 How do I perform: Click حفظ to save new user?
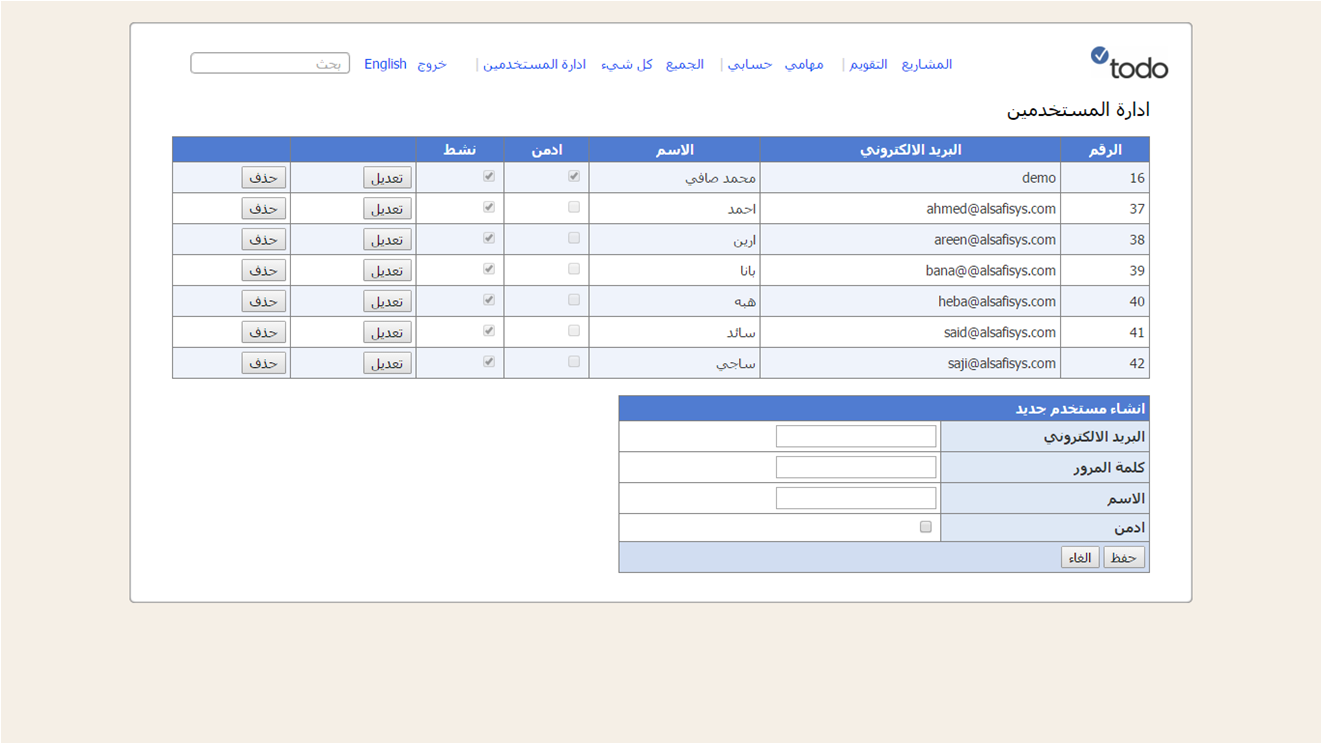coord(1124,557)
